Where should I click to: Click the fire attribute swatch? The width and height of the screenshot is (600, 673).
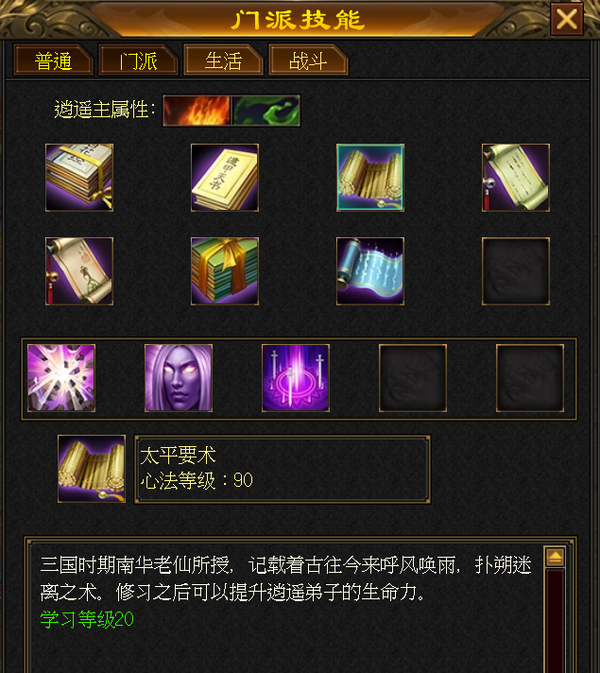pyautogui.click(x=197, y=110)
